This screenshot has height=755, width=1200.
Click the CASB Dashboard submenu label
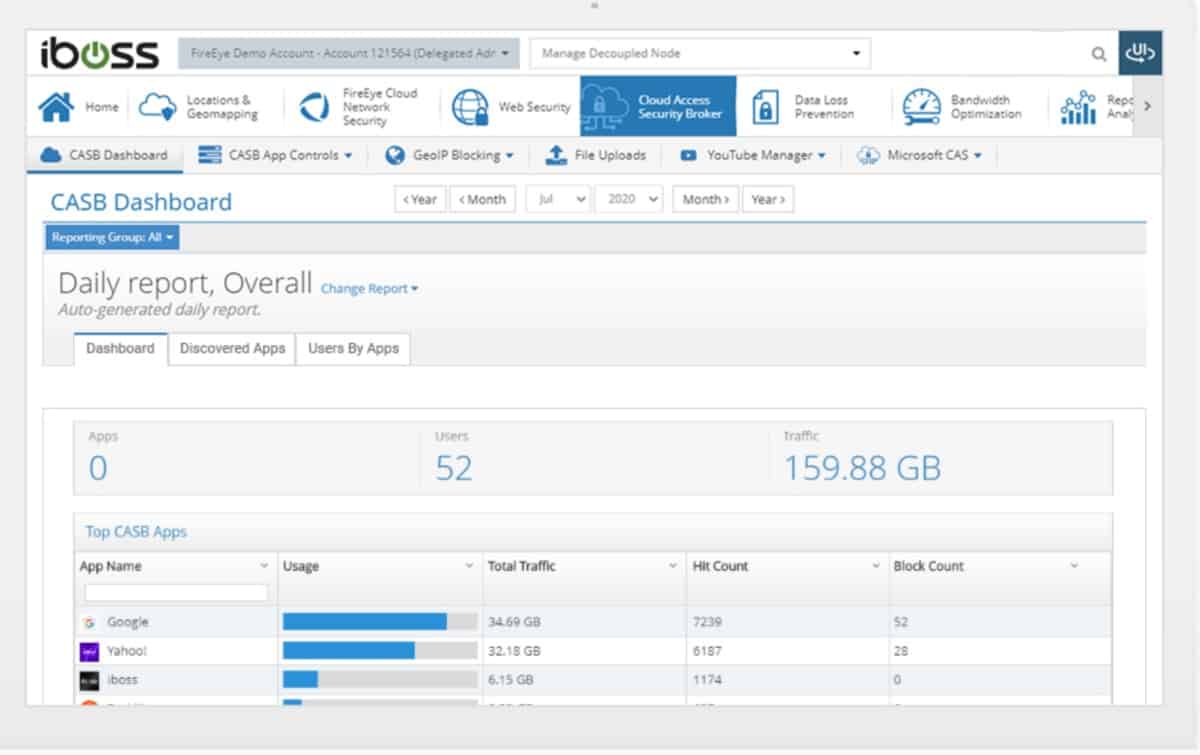[118, 156]
